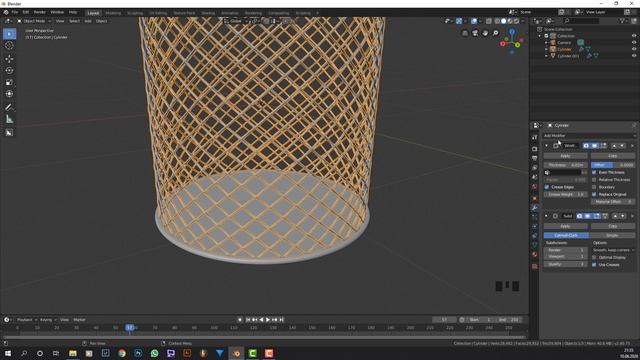
Task: Toggle the Relative Thickness checkbox
Action: pyautogui.click(x=594, y=180)
